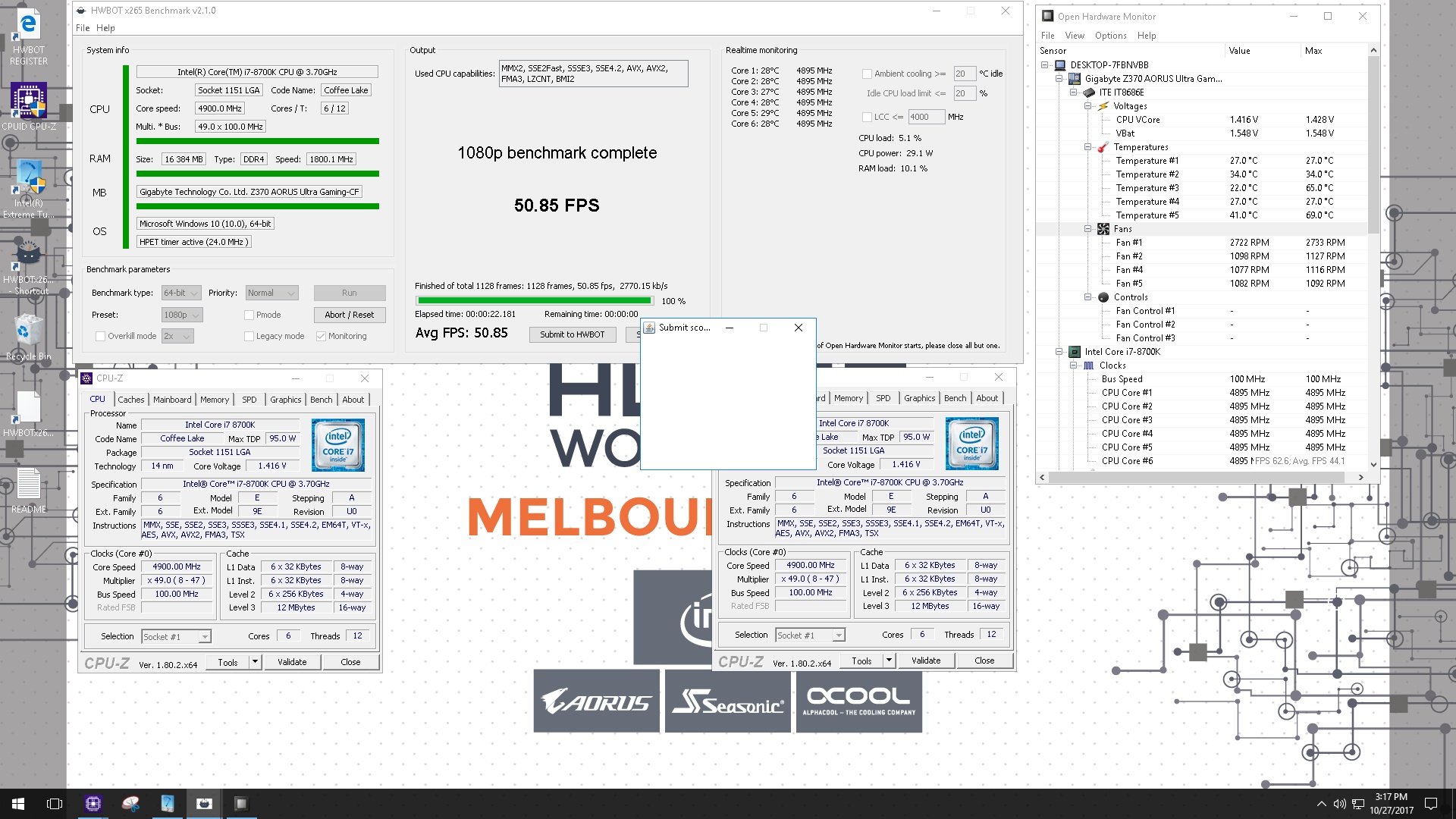Collapse the DESKTOP-7FBNVBB tree node
Viewport: 1456px width, 819px height.
point(1045,65)
